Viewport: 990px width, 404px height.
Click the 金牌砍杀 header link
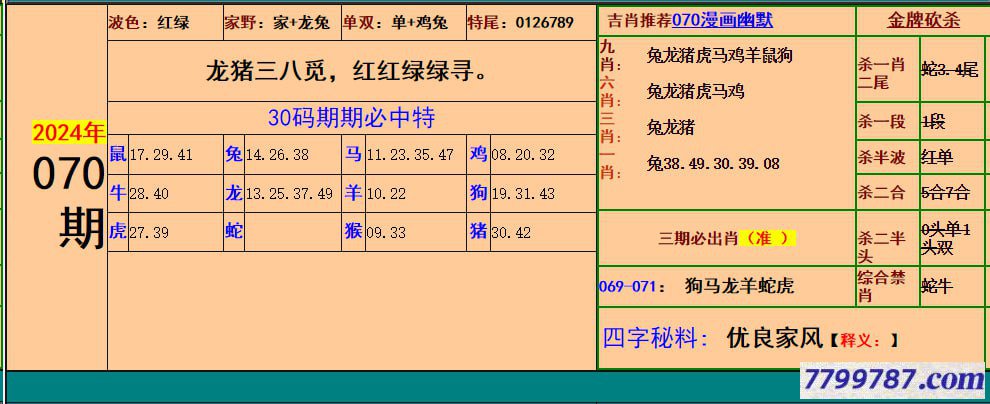(924, 20)
